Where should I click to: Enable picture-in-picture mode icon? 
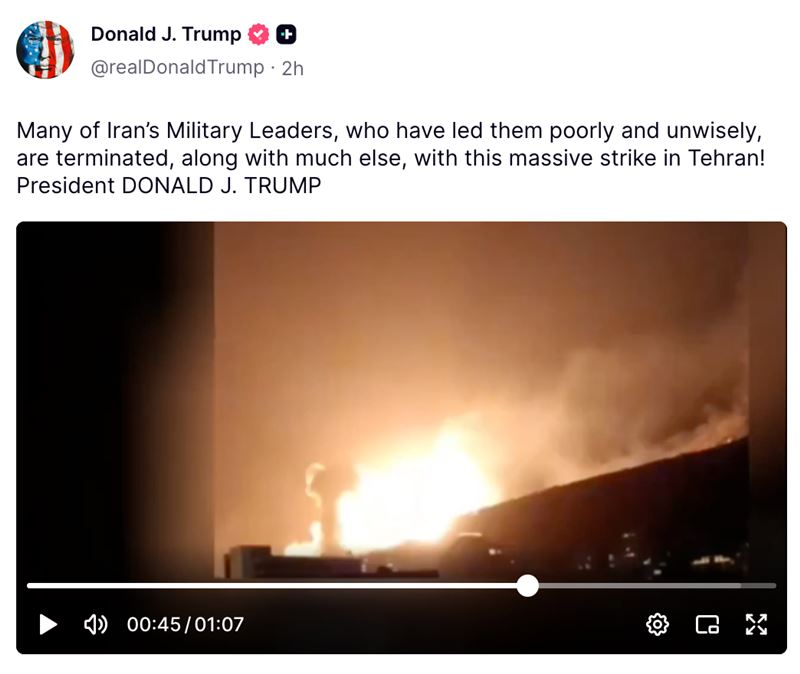[707, 624]
